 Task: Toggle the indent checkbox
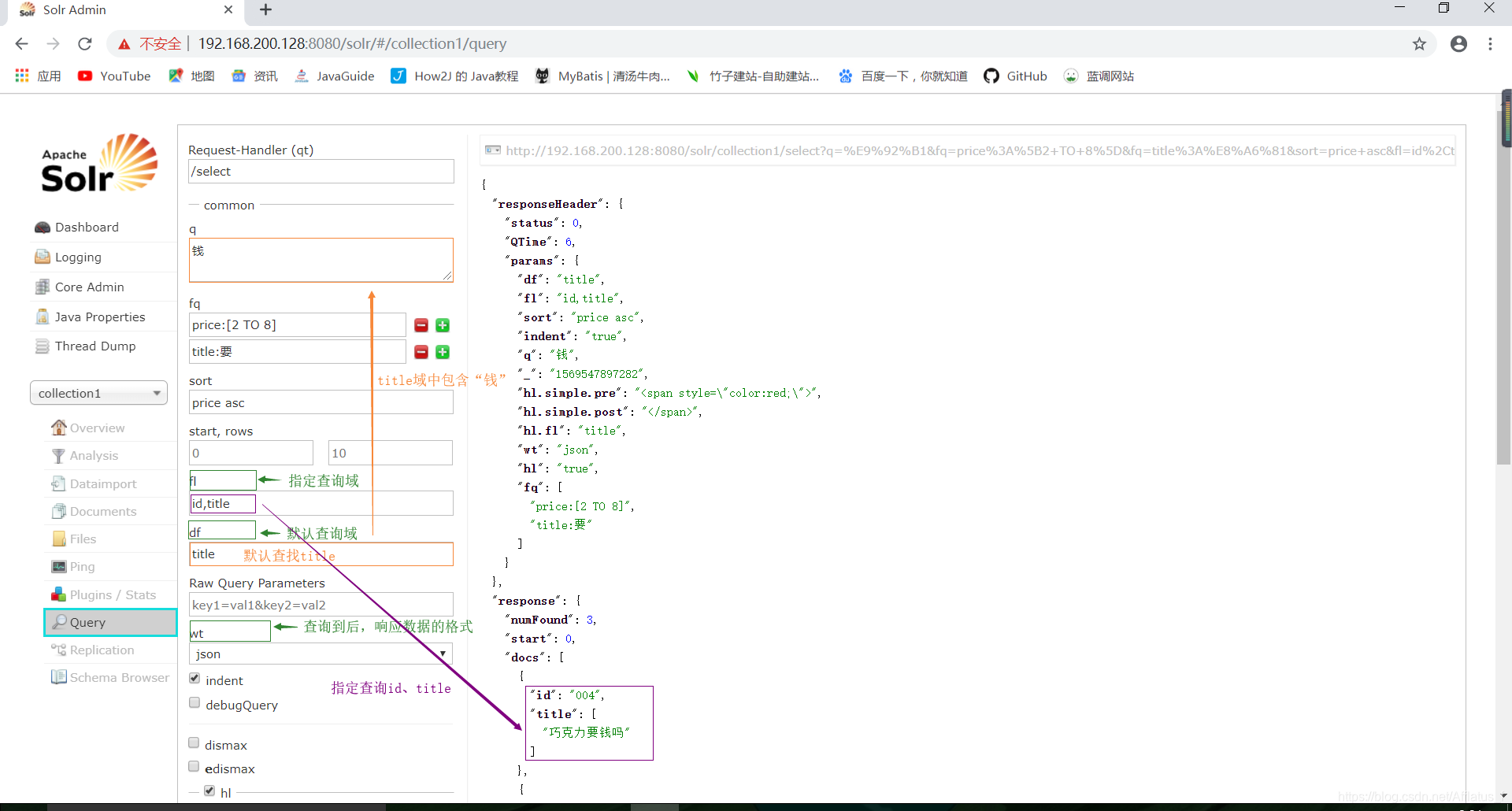click(195, 678)
